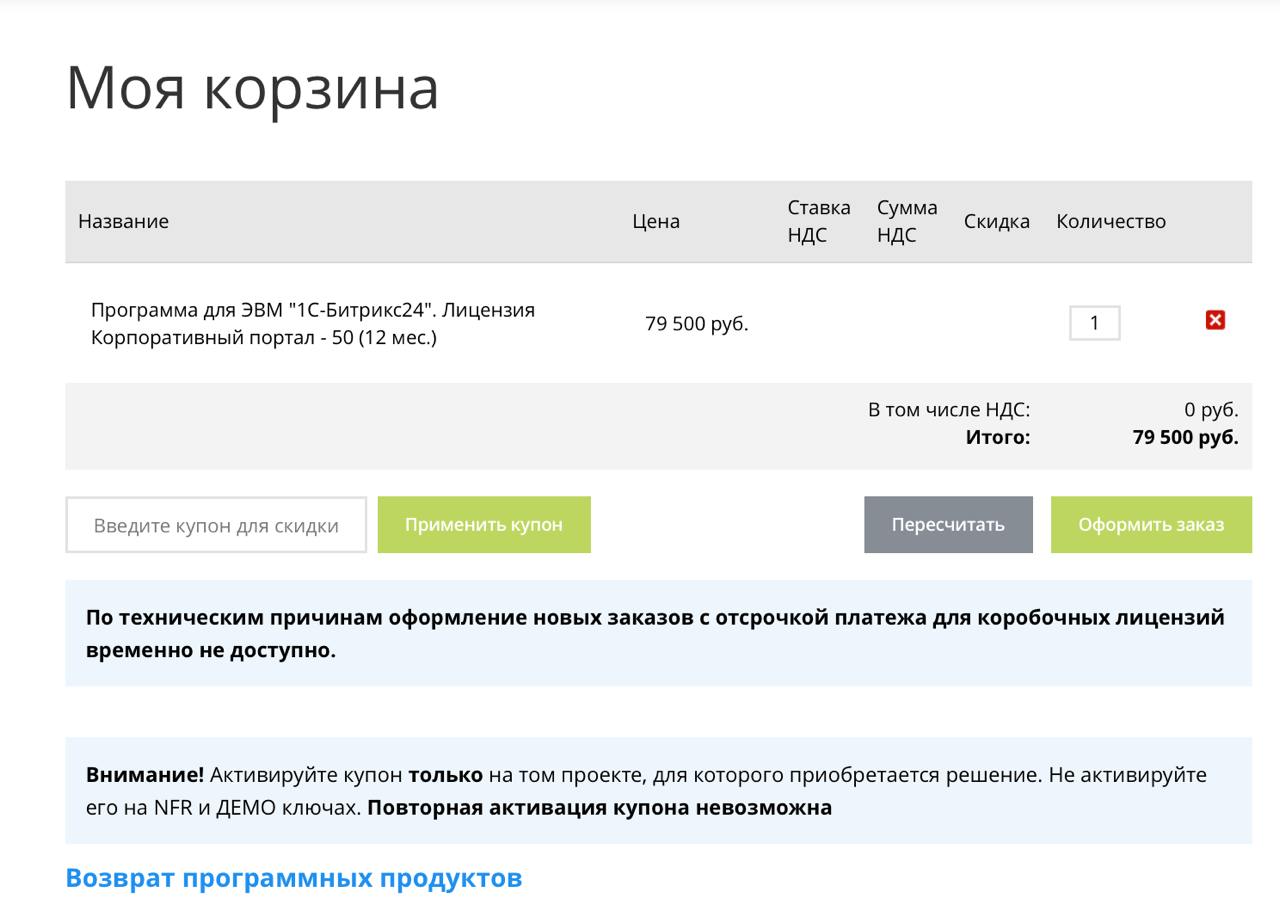The width and height of the screenshot is (1280, 905).
Task: Click the 'Название' column header
Action: coord(124,222)
